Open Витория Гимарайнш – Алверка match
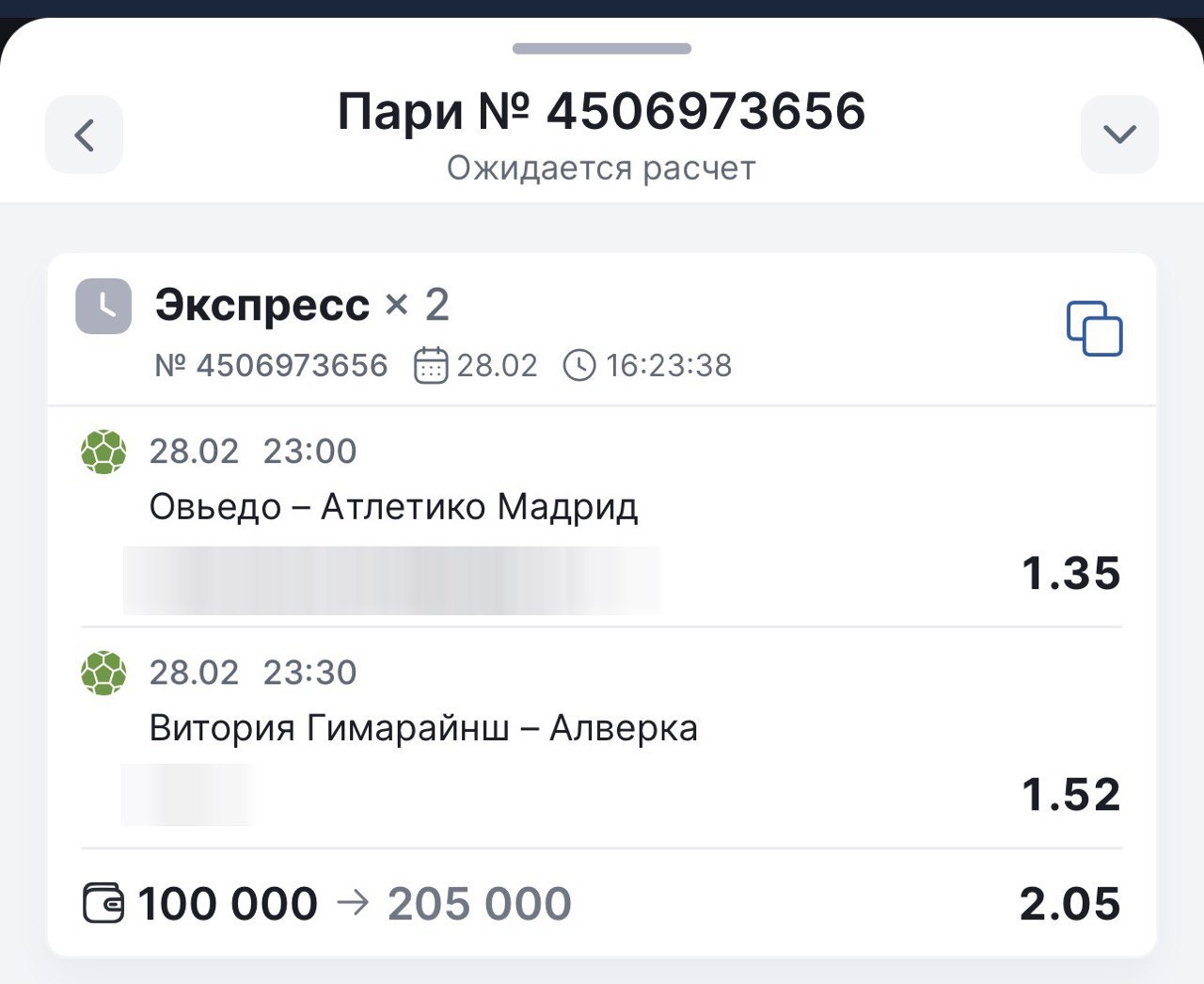 click(x=423, y=728)
